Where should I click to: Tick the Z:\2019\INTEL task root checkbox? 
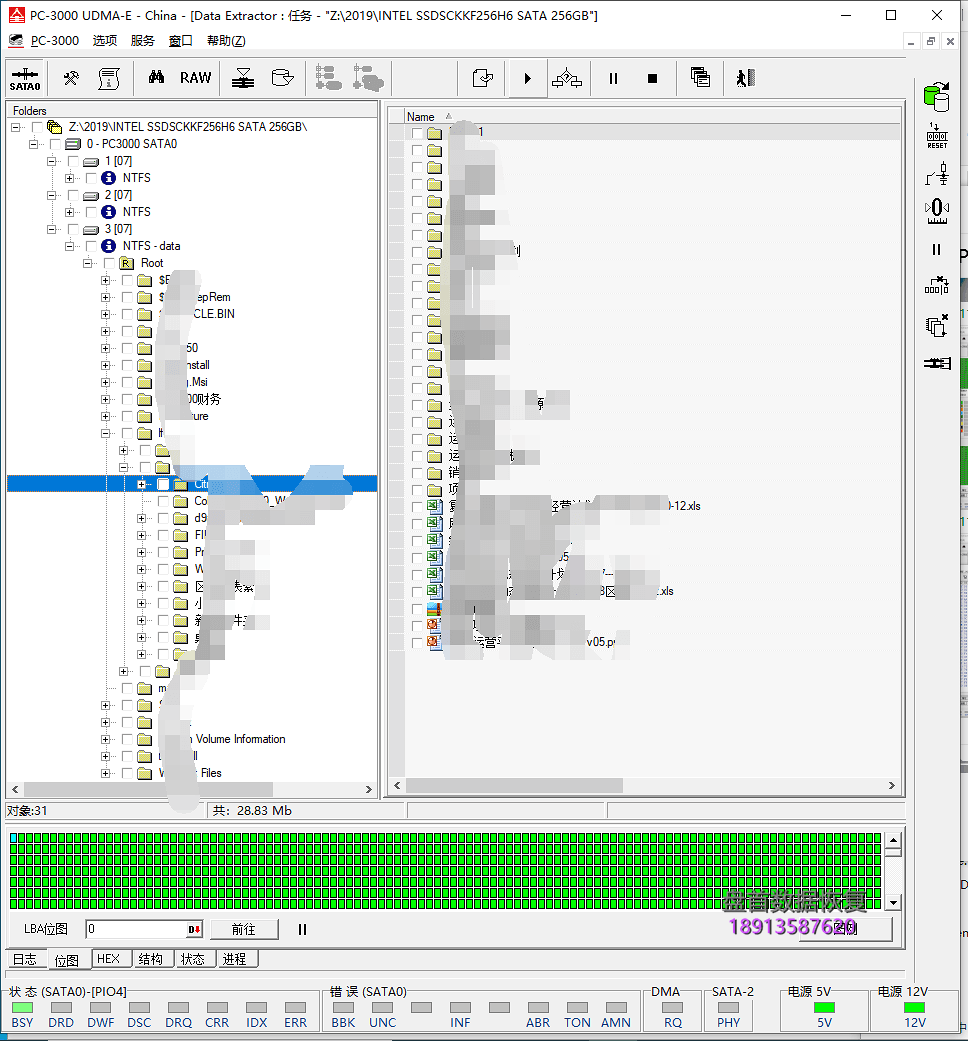pyautogui.click(x=37, y=127)
